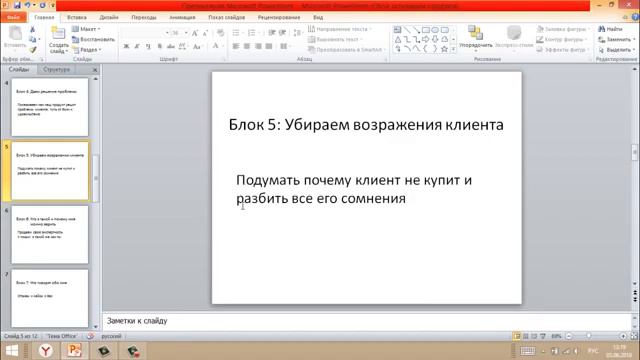The height and width of the screenshot is (360, 640).
Task: Click the Выровнять текст button
Action: point(335,39)
